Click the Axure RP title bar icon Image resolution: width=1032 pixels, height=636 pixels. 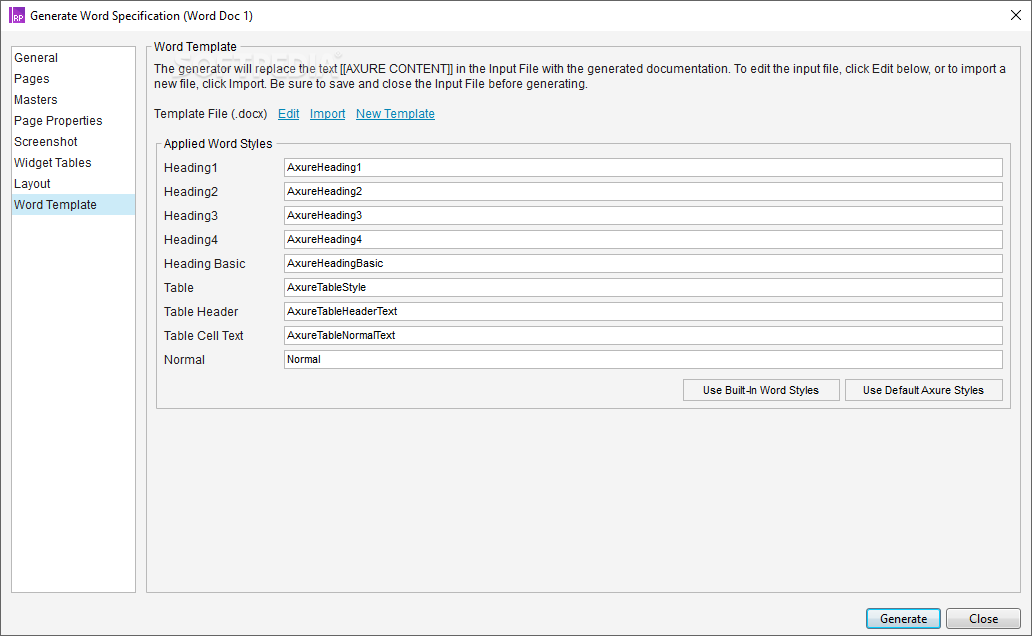16,15
